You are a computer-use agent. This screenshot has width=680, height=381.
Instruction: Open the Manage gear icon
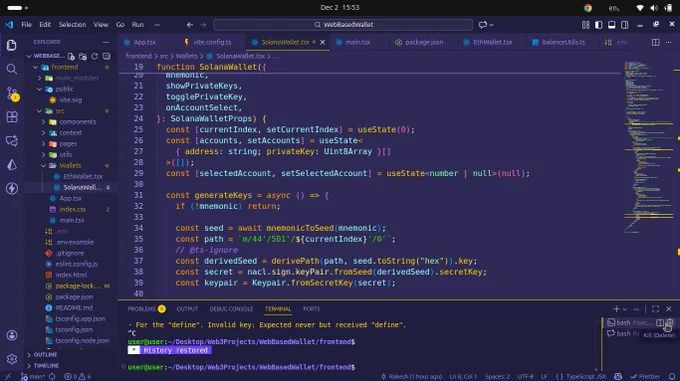12,358
